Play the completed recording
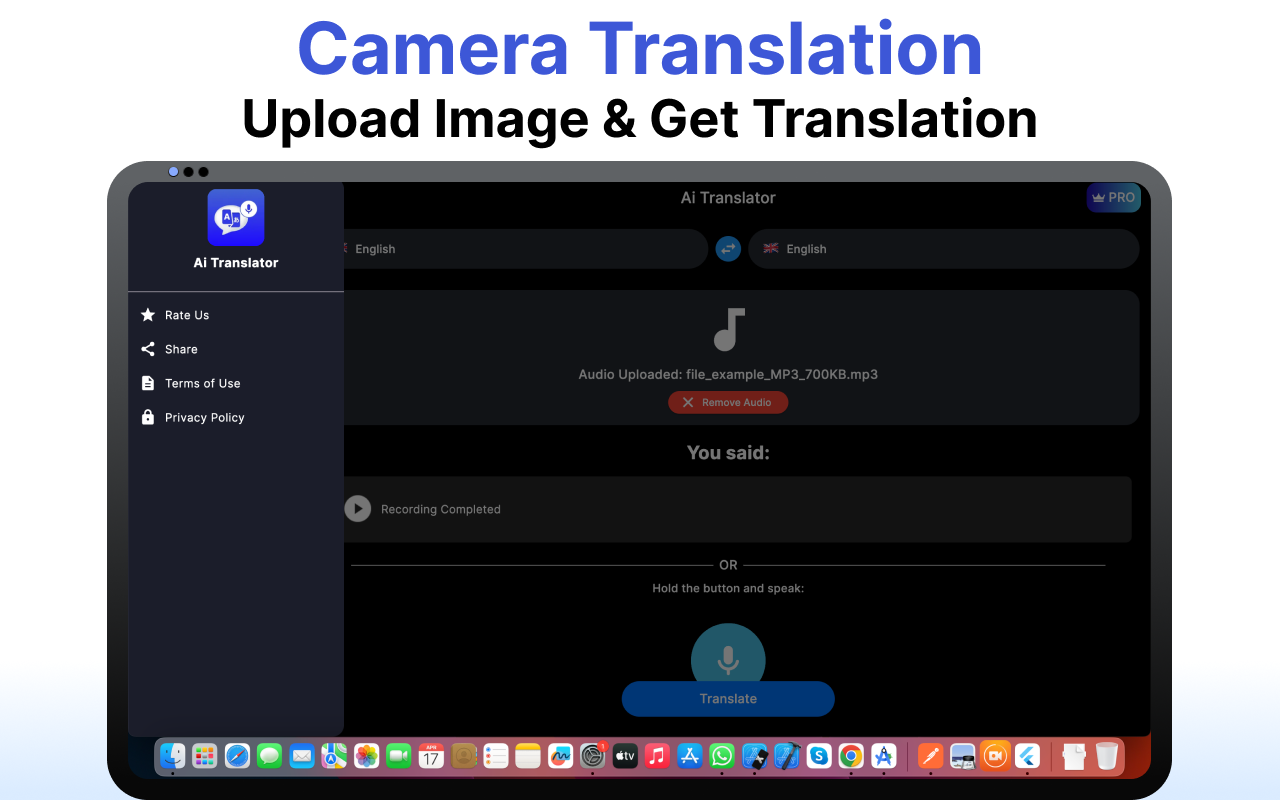 357,509
